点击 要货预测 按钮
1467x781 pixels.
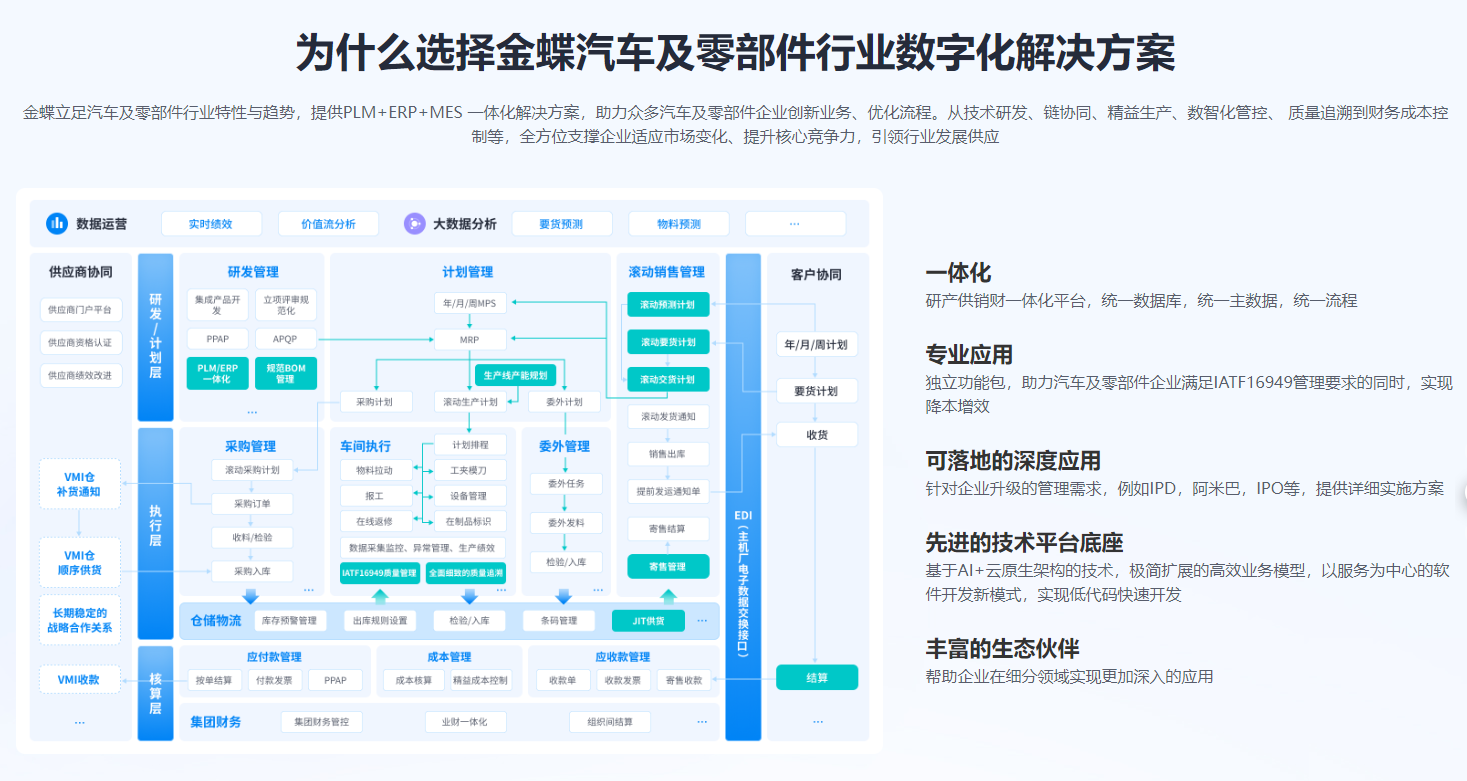tap(560, 223)
